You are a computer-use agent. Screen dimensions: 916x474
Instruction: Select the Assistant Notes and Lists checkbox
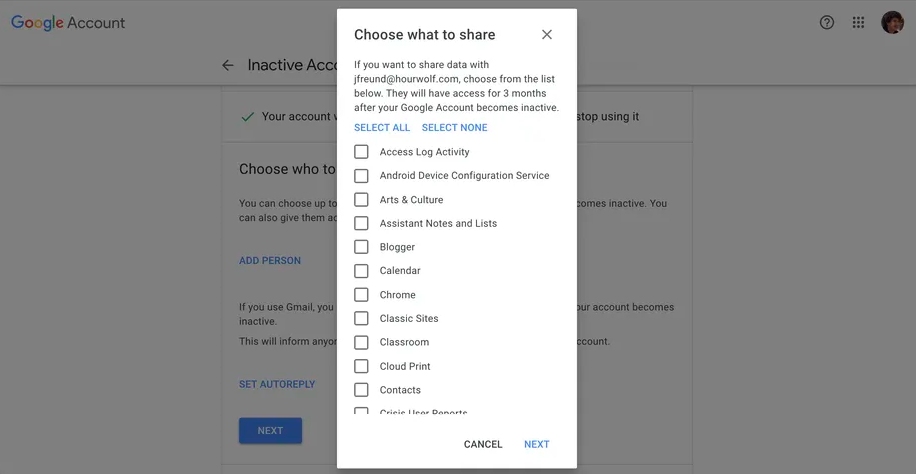361,223
